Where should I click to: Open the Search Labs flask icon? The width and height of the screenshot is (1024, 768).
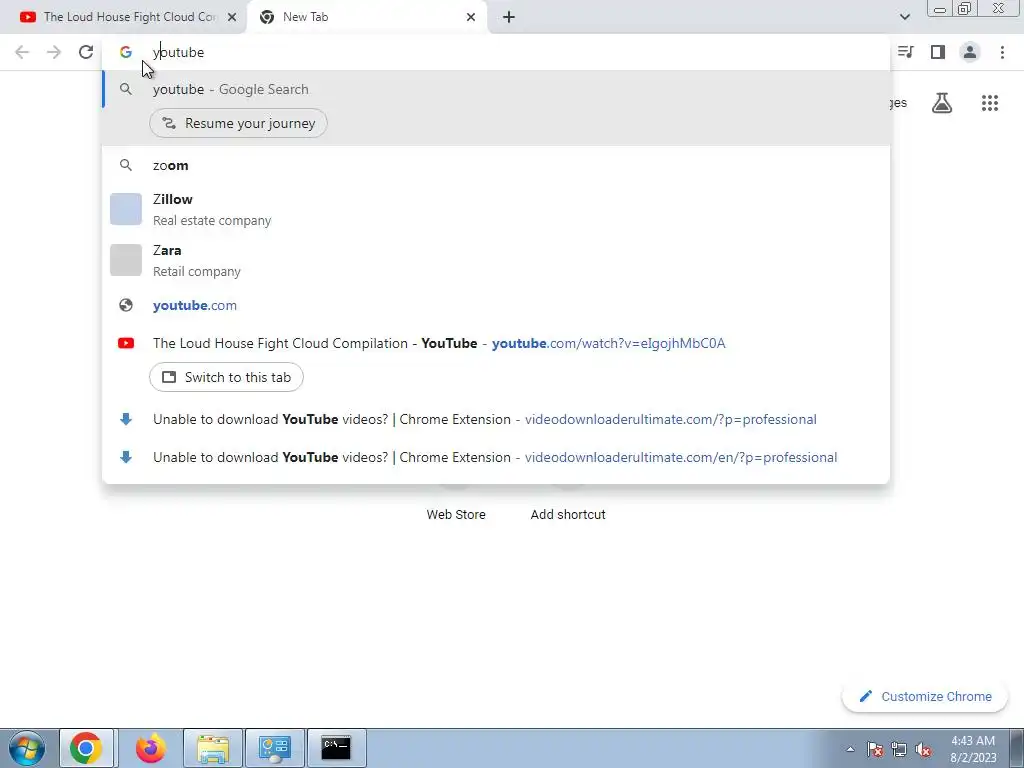pos(942,103)
